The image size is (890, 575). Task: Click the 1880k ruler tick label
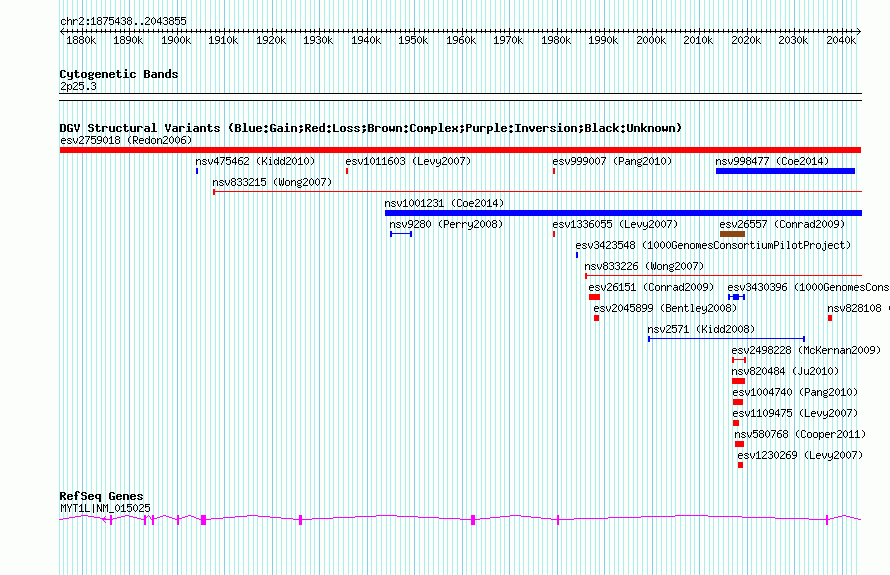click(81, 40)
